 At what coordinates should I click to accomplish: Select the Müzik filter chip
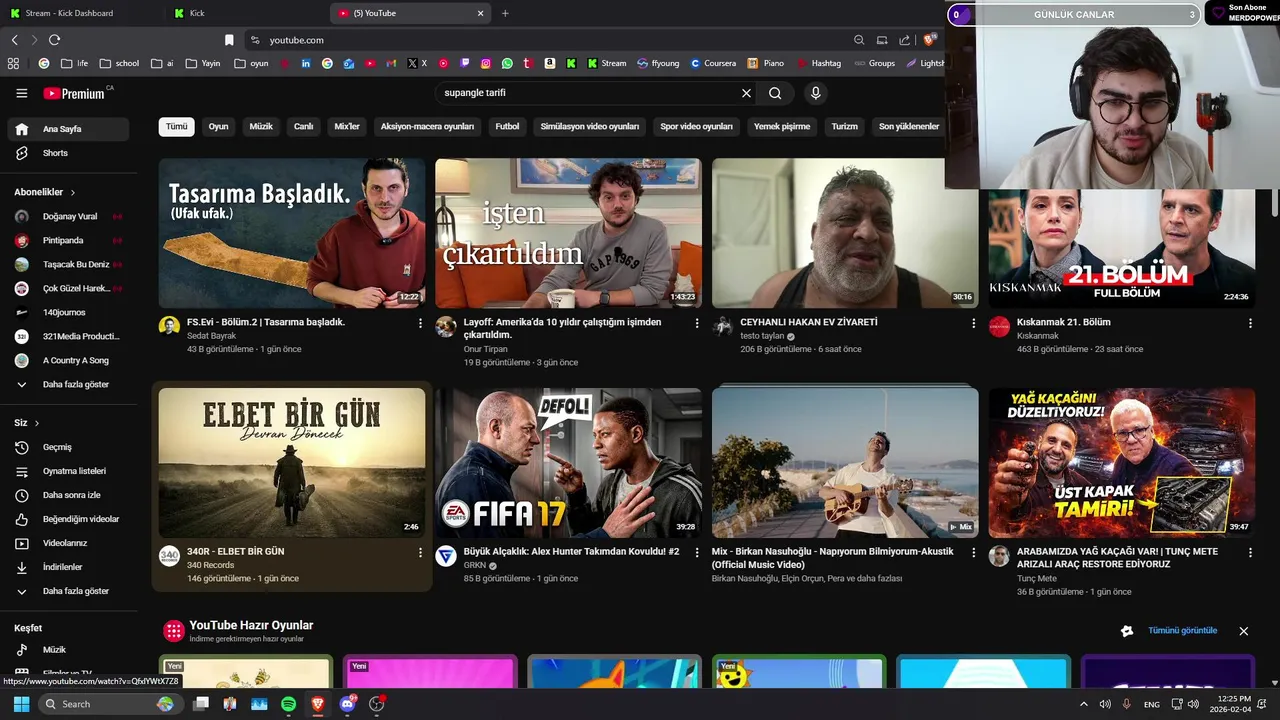[261, 127]
